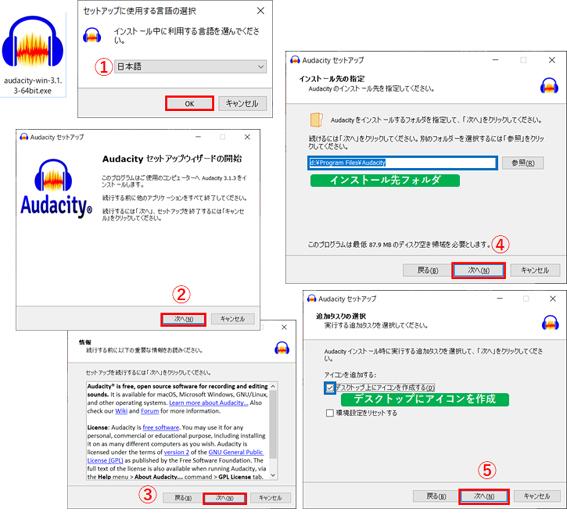Enable 環境設定をリセットする checkbox
The height and width of the screenshot is (519, 567).
click(329, 413)
